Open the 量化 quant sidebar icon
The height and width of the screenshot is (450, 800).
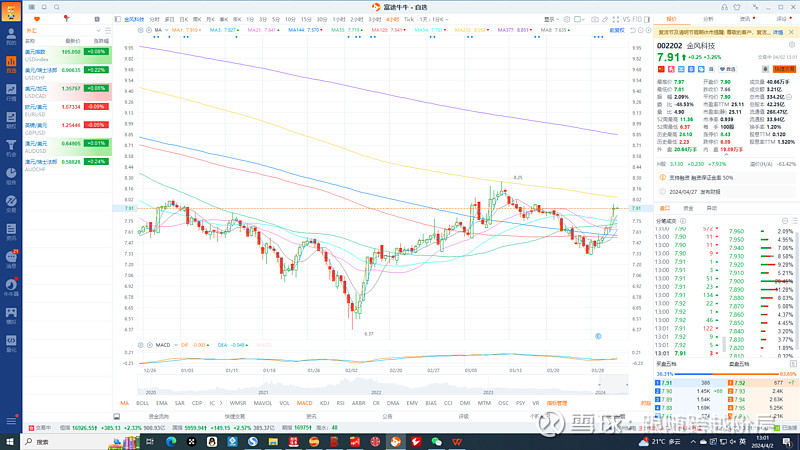11,343
